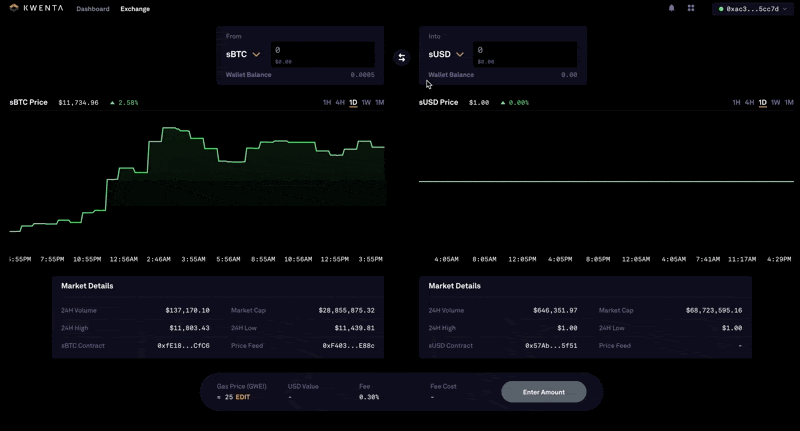Select 1M range on sBTC chart
This screenshot has width=800, height=431.
tap(380, 103)
